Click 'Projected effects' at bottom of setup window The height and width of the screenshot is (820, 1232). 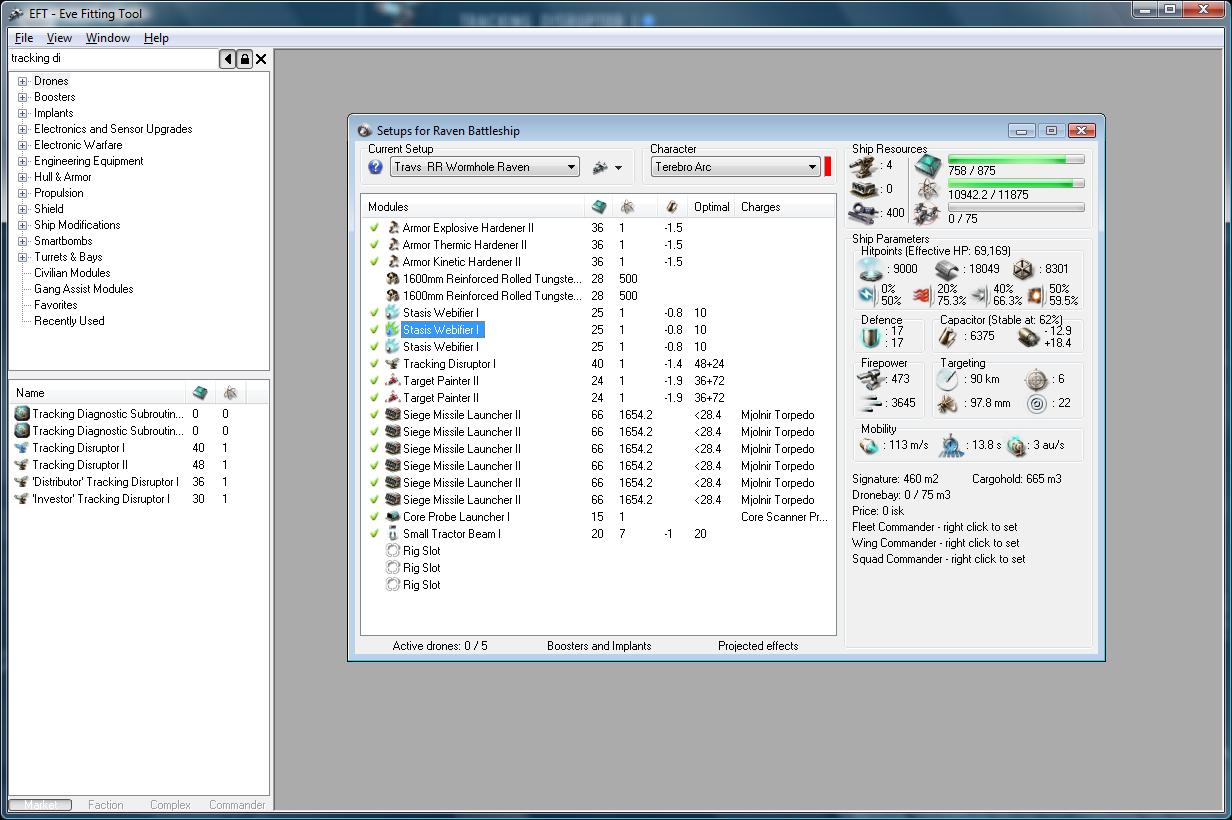coord(758,646)
